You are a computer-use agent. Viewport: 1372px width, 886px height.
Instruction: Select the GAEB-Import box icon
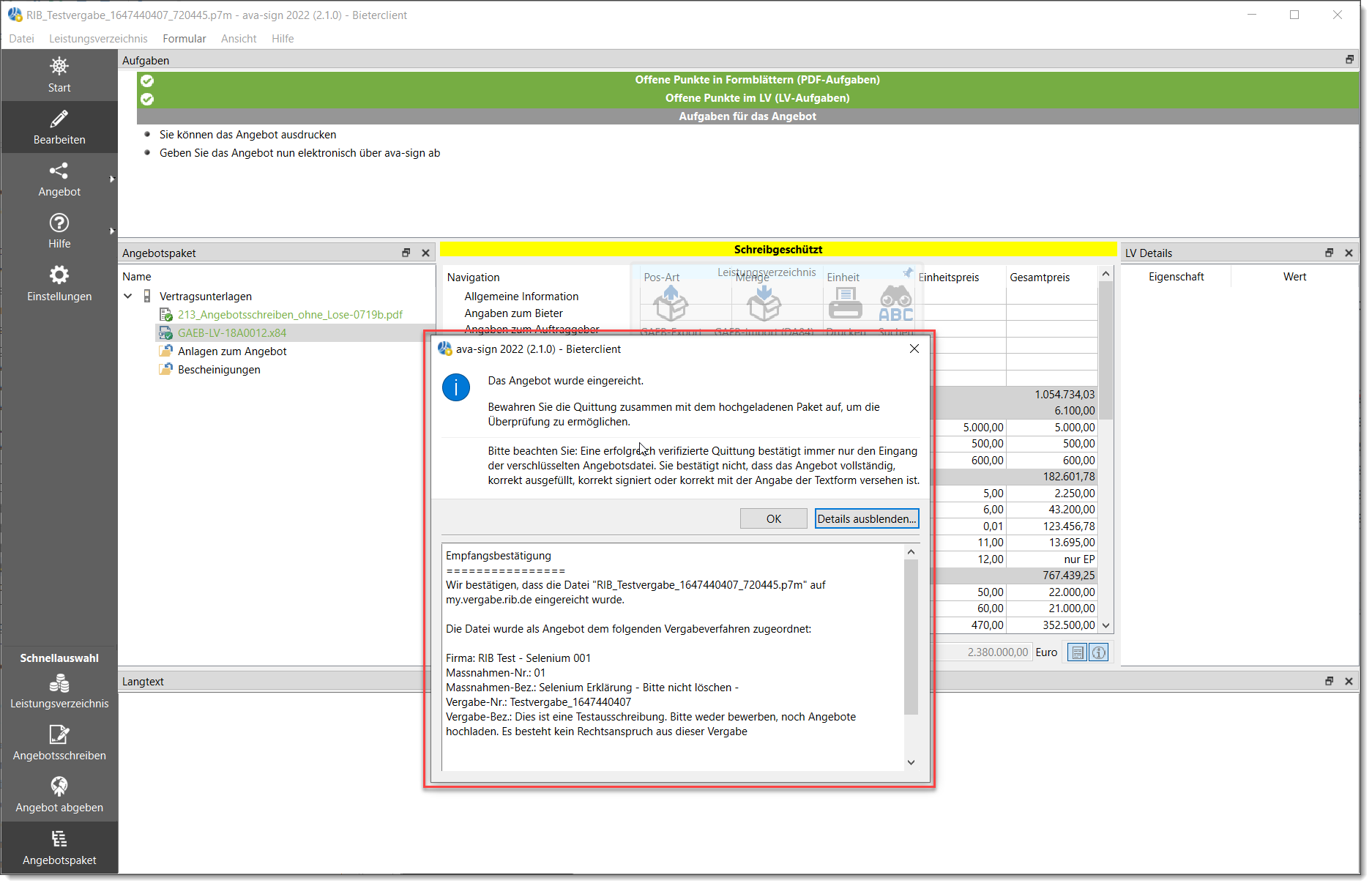point(764,304)
